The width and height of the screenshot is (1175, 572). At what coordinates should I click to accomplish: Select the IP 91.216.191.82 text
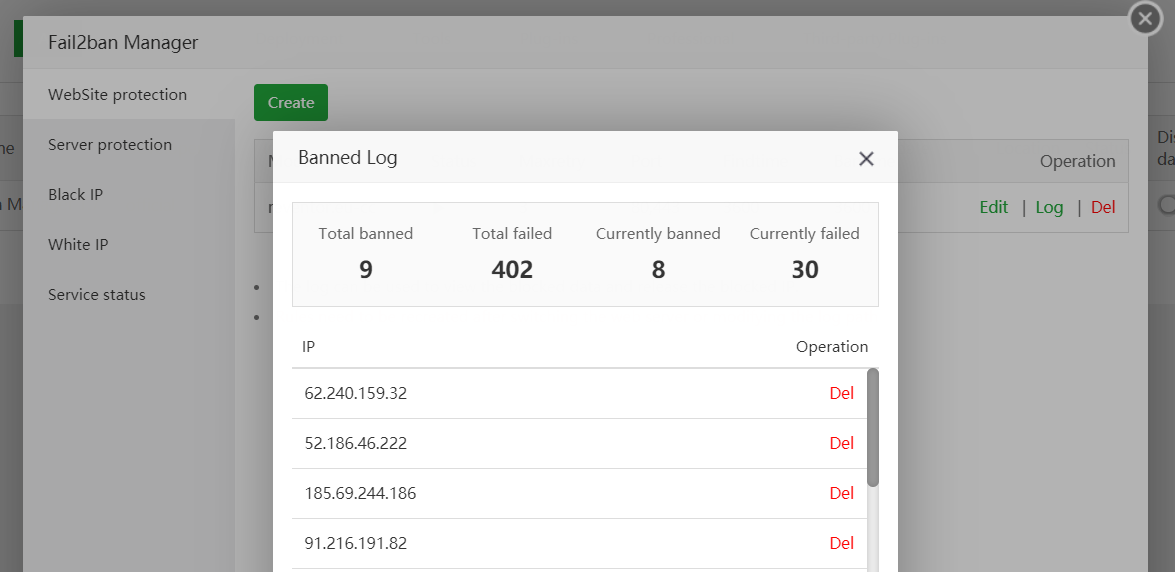[356, 543]
